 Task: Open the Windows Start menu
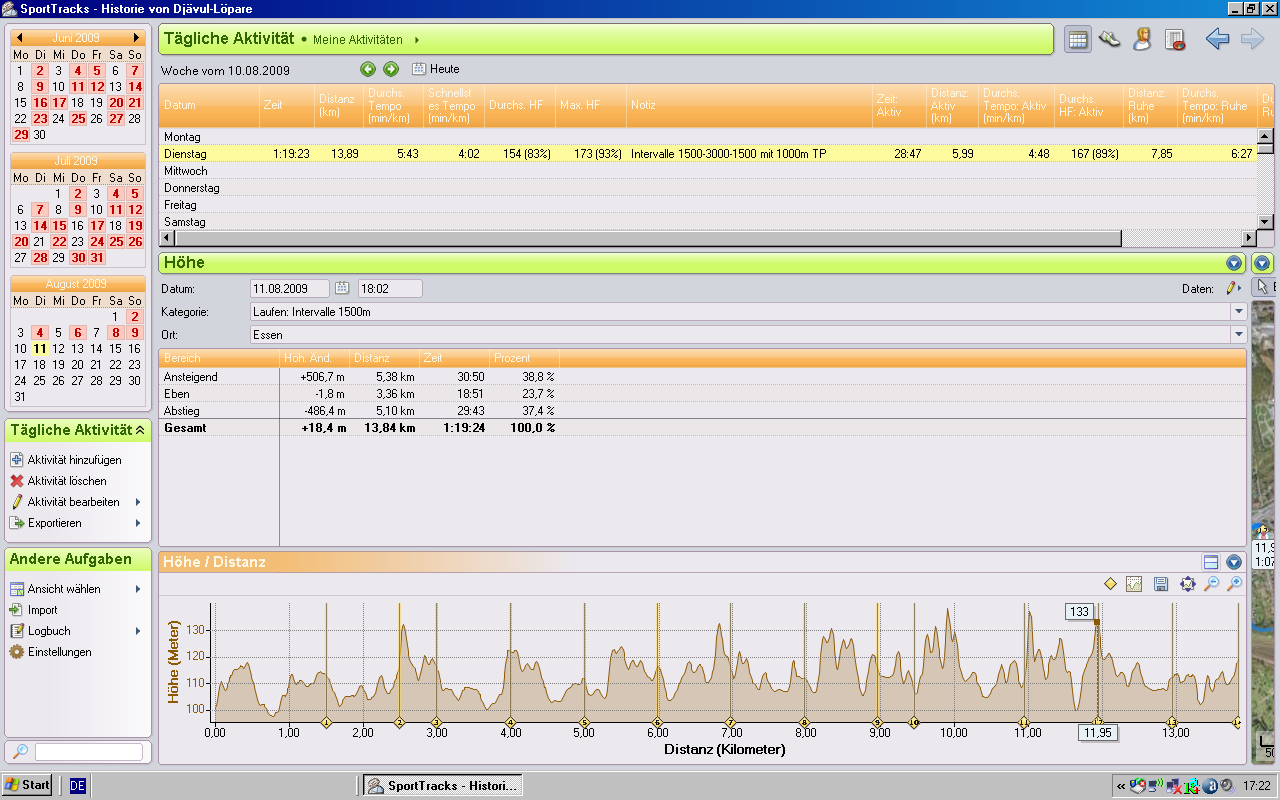27,785
